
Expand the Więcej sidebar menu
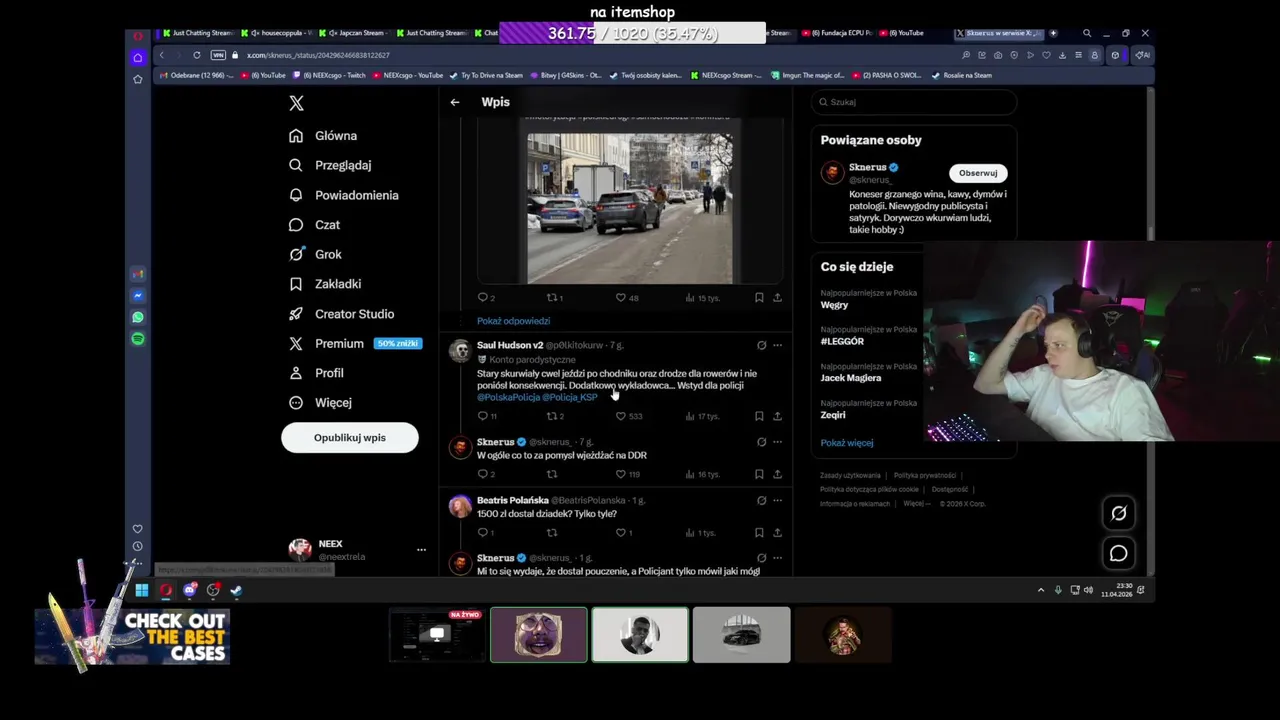pos(320,402)
